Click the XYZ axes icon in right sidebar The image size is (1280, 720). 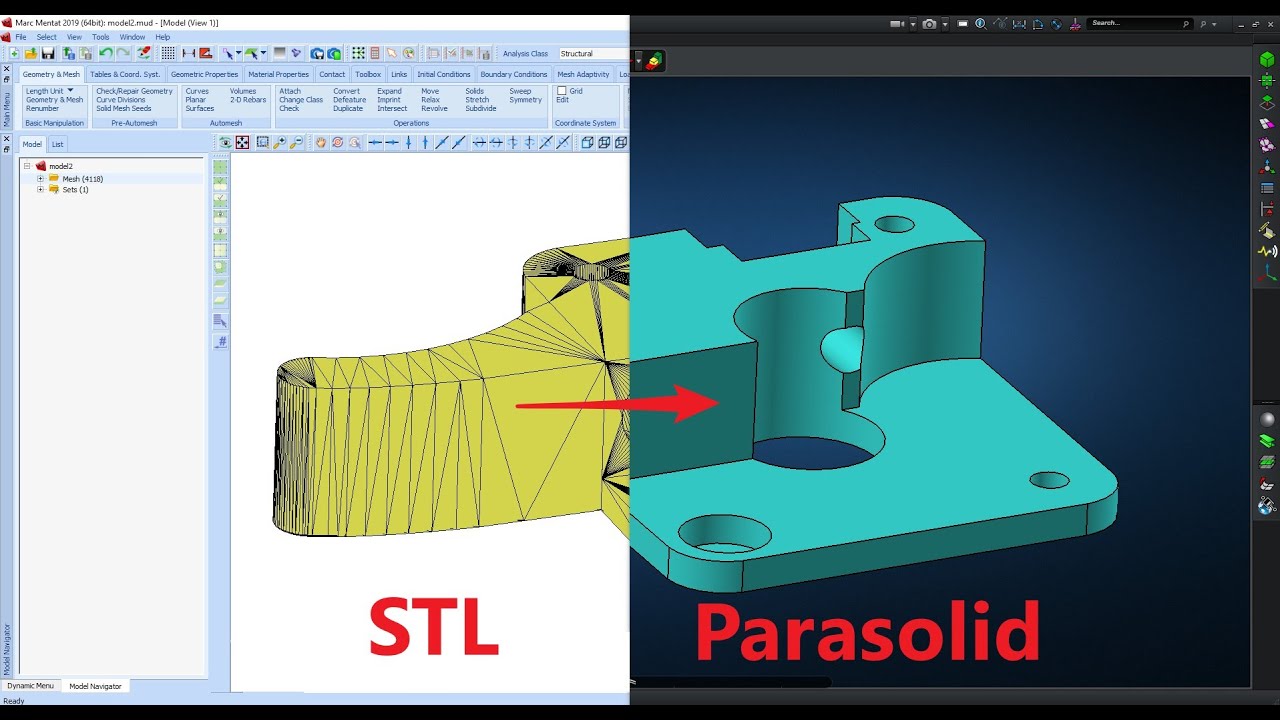(x=1267, y=272)
